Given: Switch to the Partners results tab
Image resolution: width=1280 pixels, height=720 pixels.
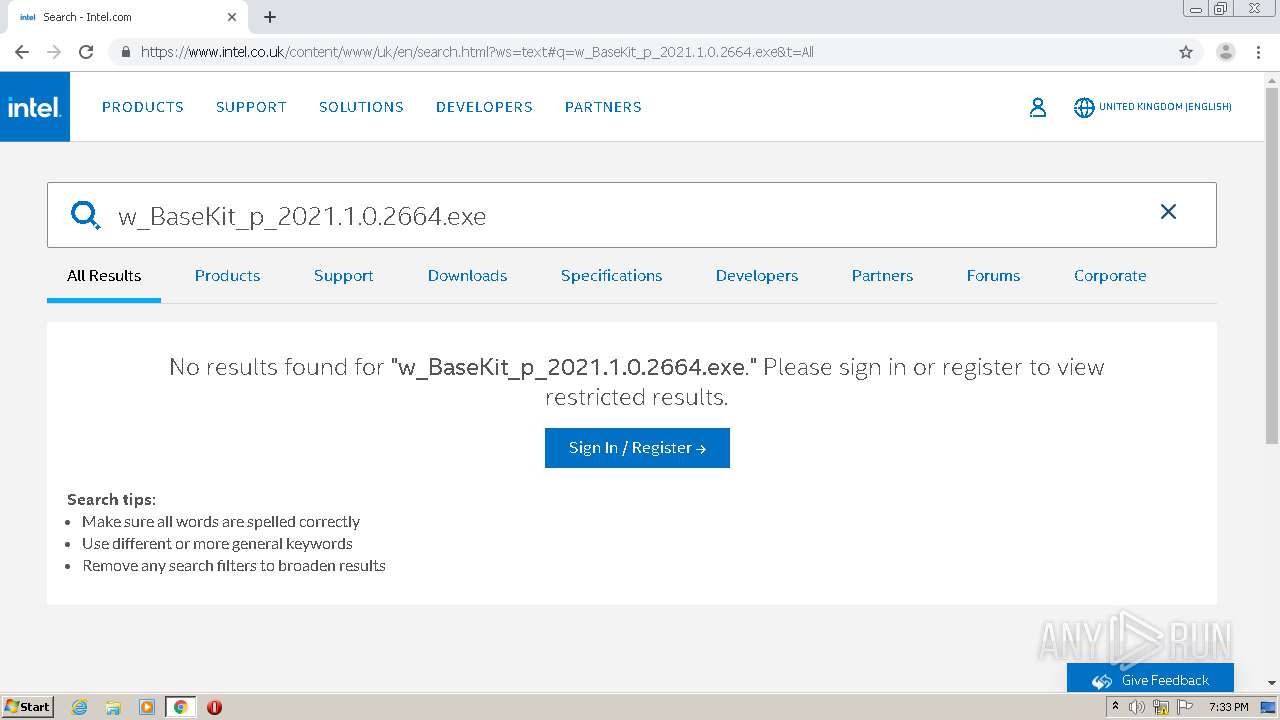Looking at the screenshot, I should (x=882, y=276).
